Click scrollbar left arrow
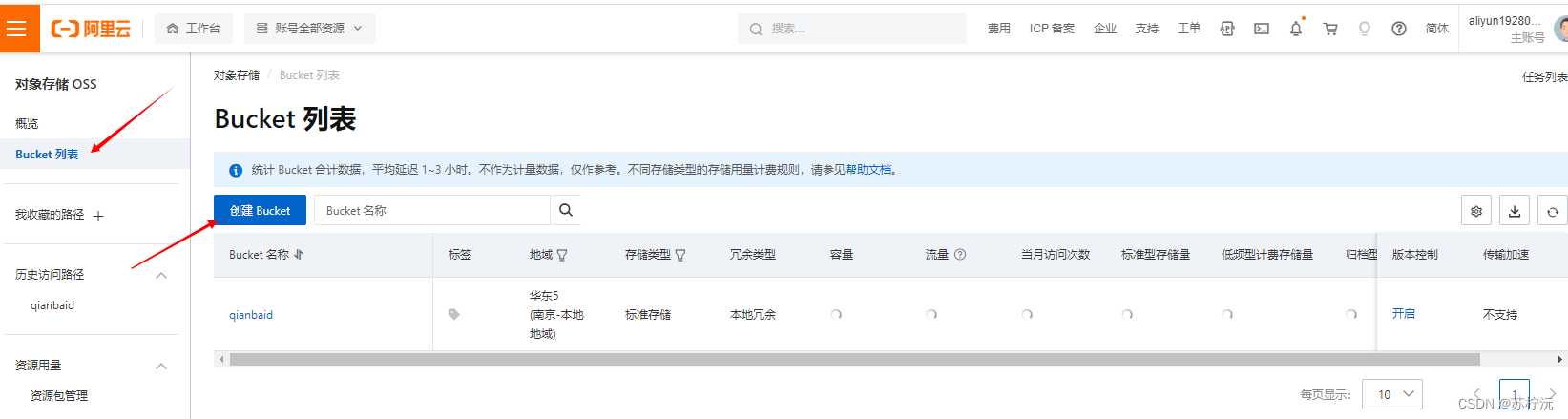This screenshot has width=1568, height=419. click(221, 360)
